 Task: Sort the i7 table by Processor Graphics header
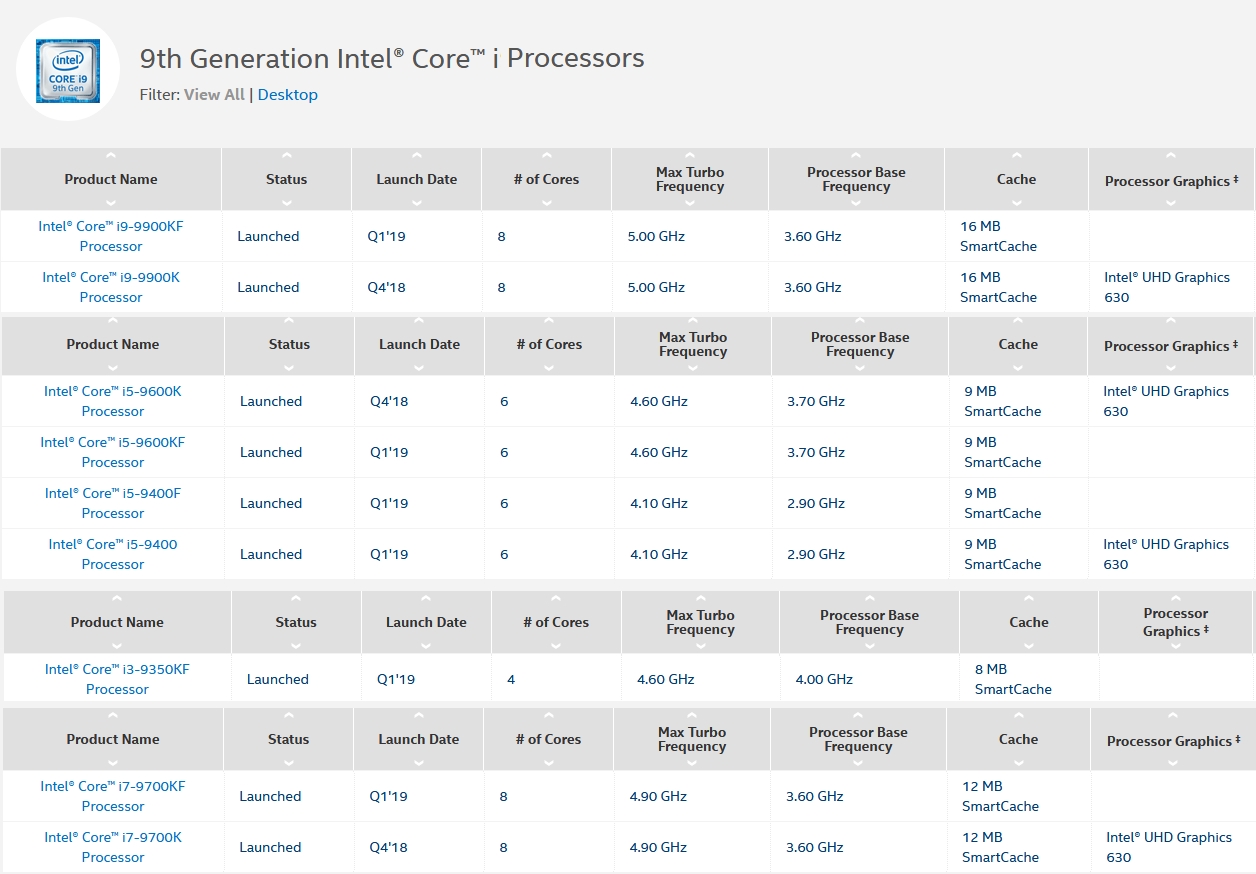tap(1174, 741)
